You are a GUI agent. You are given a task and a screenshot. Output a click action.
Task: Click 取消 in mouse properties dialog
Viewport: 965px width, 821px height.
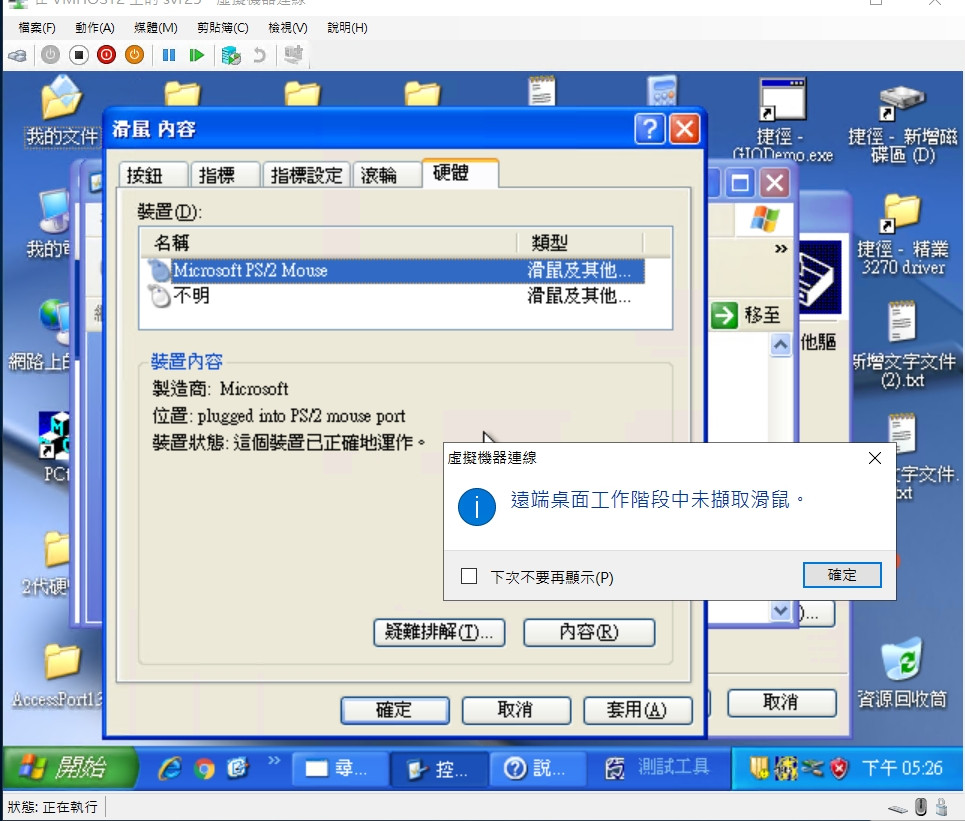tap(516, 710)
